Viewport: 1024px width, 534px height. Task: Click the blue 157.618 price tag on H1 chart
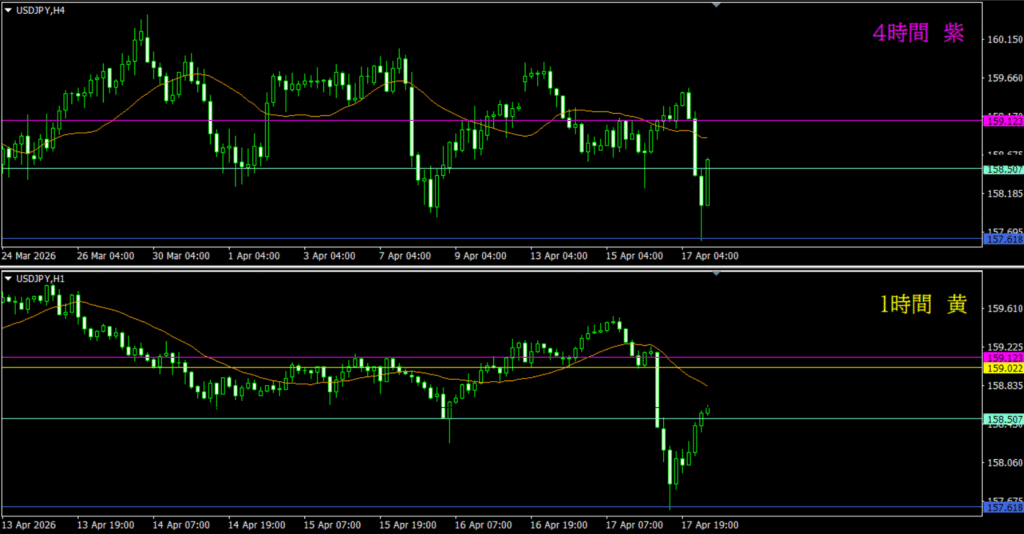[1003, 507]
